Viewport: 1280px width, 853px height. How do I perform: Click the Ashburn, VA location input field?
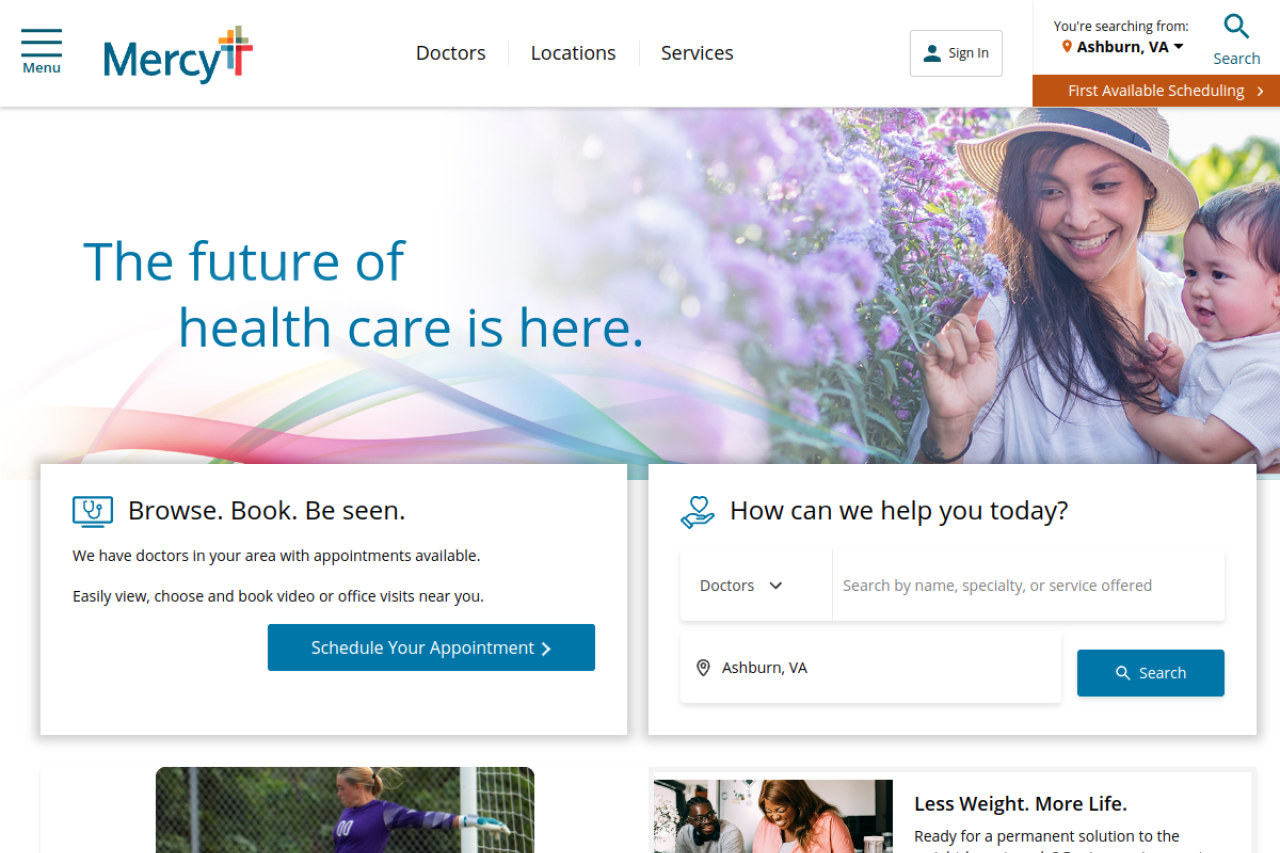pyautogui.click(x=871, y=668)
